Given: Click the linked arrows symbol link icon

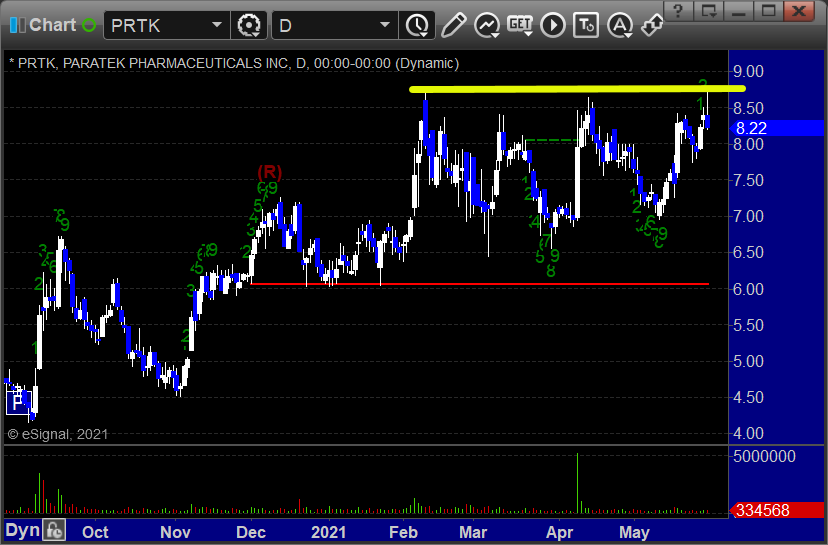Looking at the screenshot, I should tap(652, 25).
